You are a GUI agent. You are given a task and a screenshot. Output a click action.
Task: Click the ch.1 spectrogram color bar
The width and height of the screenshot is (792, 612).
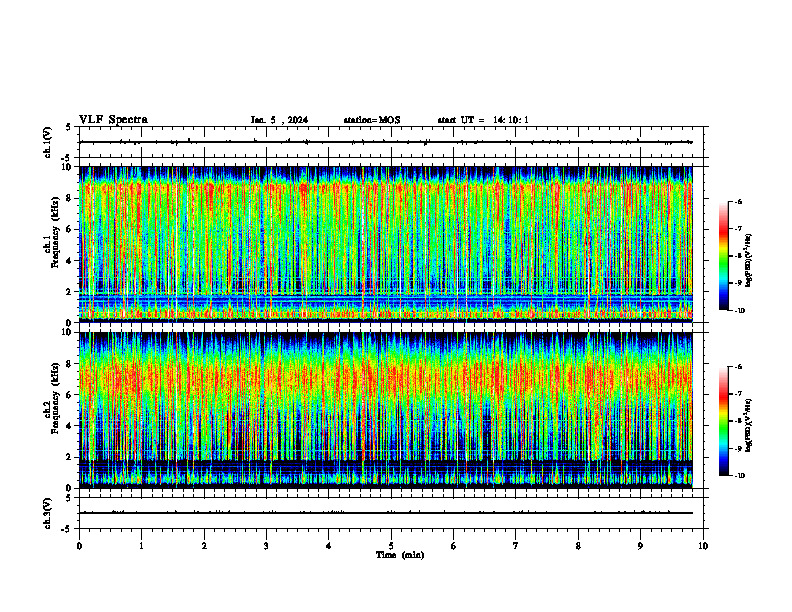[723, 256]
